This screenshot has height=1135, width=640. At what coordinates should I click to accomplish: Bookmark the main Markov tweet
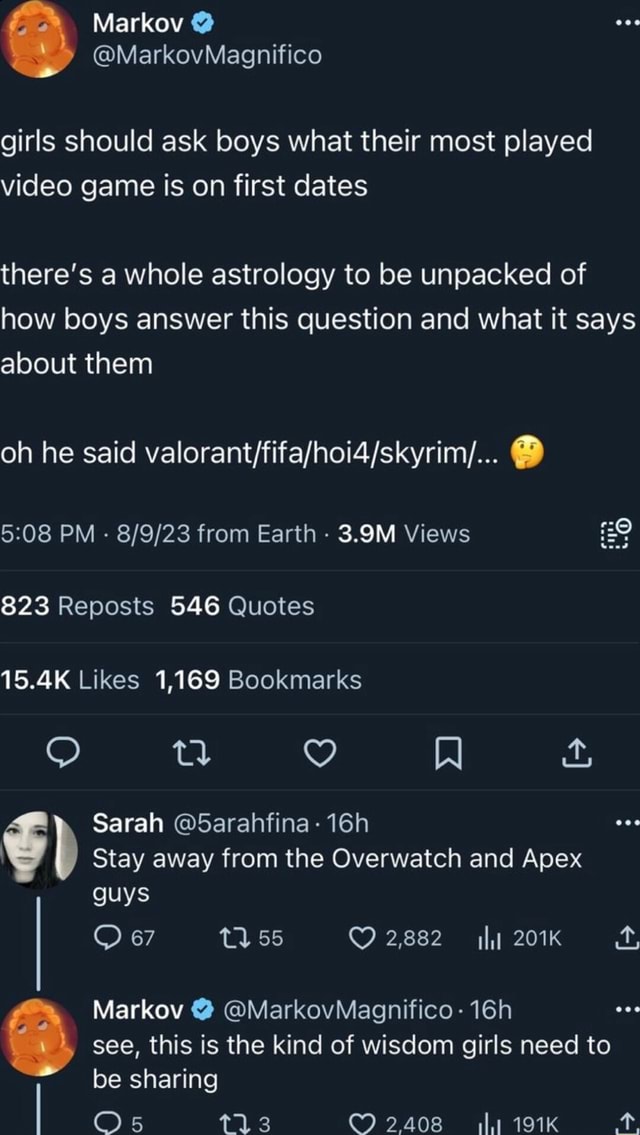coord(445,754)
